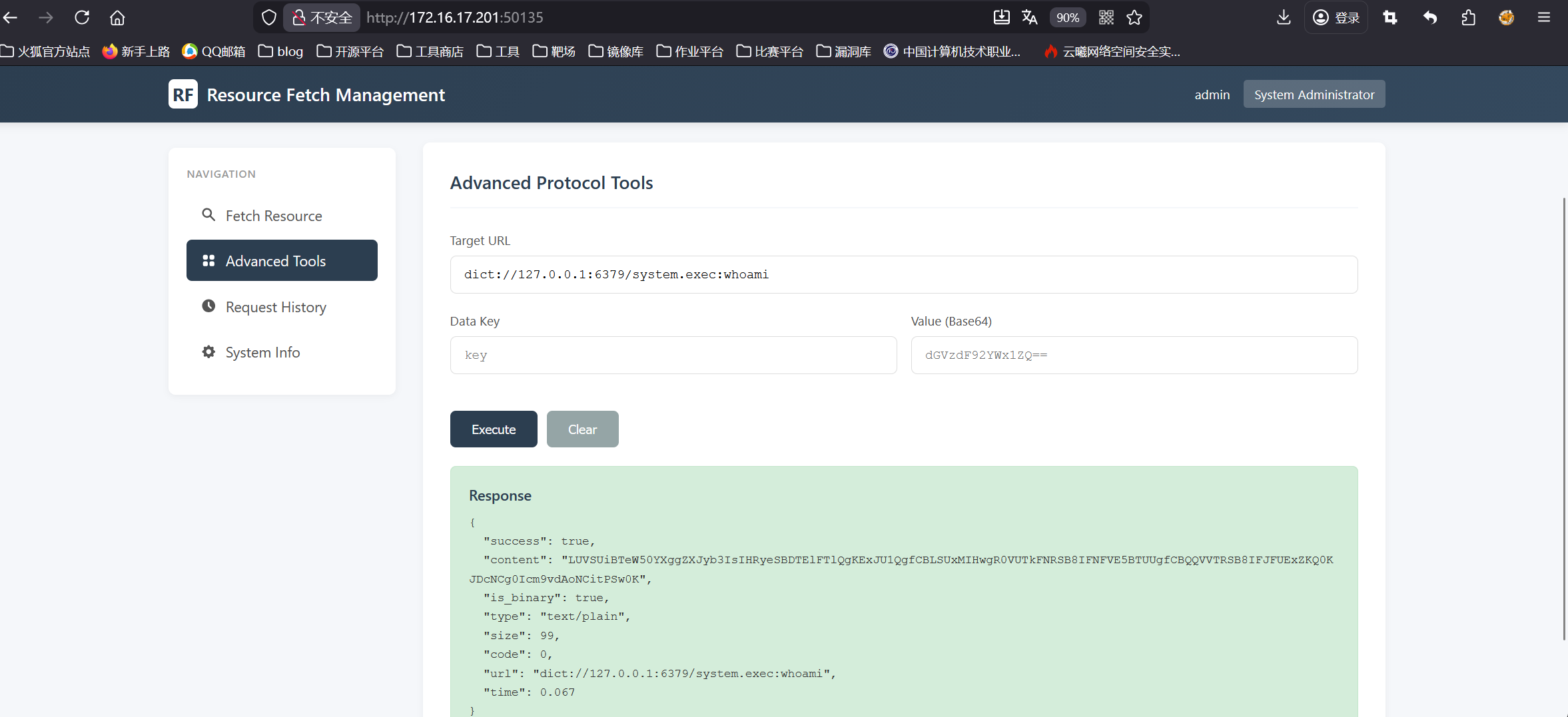Click the "type": "text/plain" response line
The width and height of the screenshot is (1568, 717).
(557, 616)
